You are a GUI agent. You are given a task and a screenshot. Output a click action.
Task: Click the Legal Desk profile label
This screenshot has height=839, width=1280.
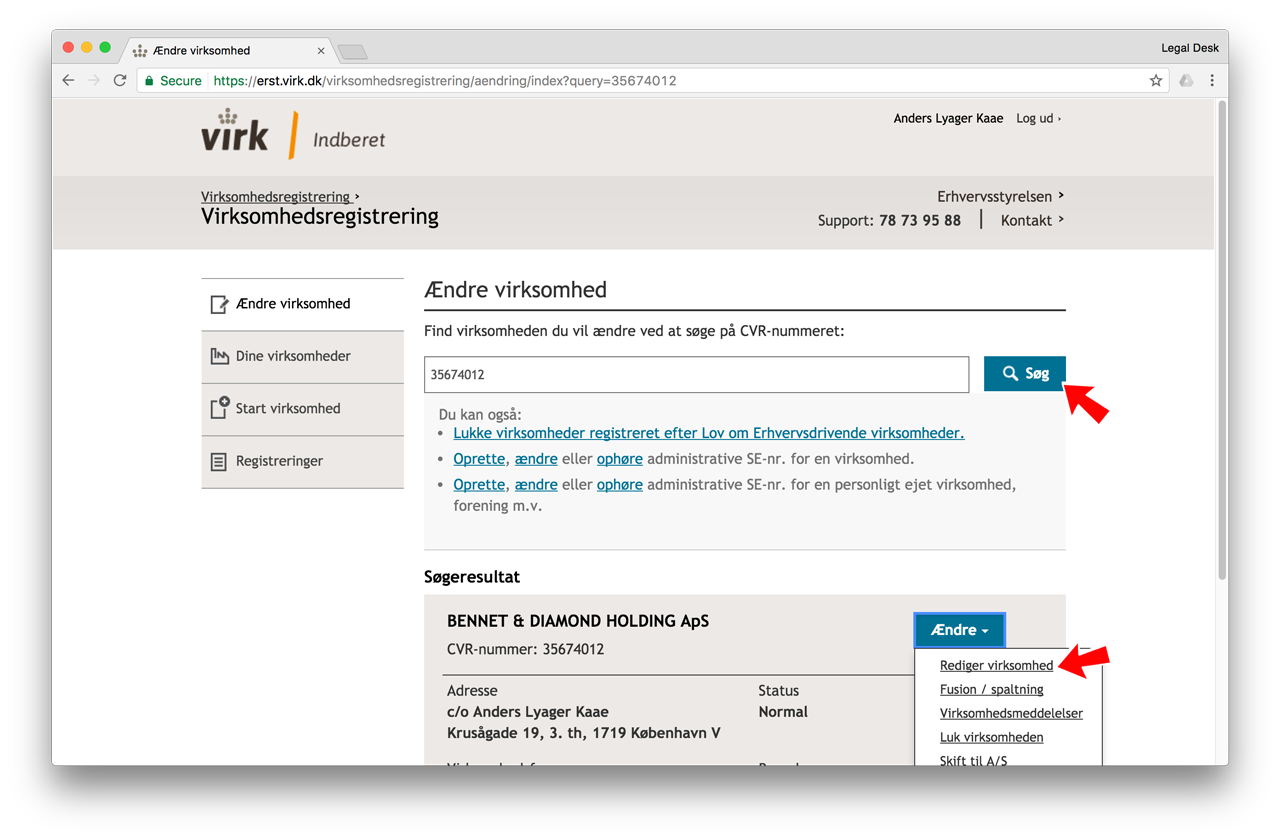tap(1190, 48)
